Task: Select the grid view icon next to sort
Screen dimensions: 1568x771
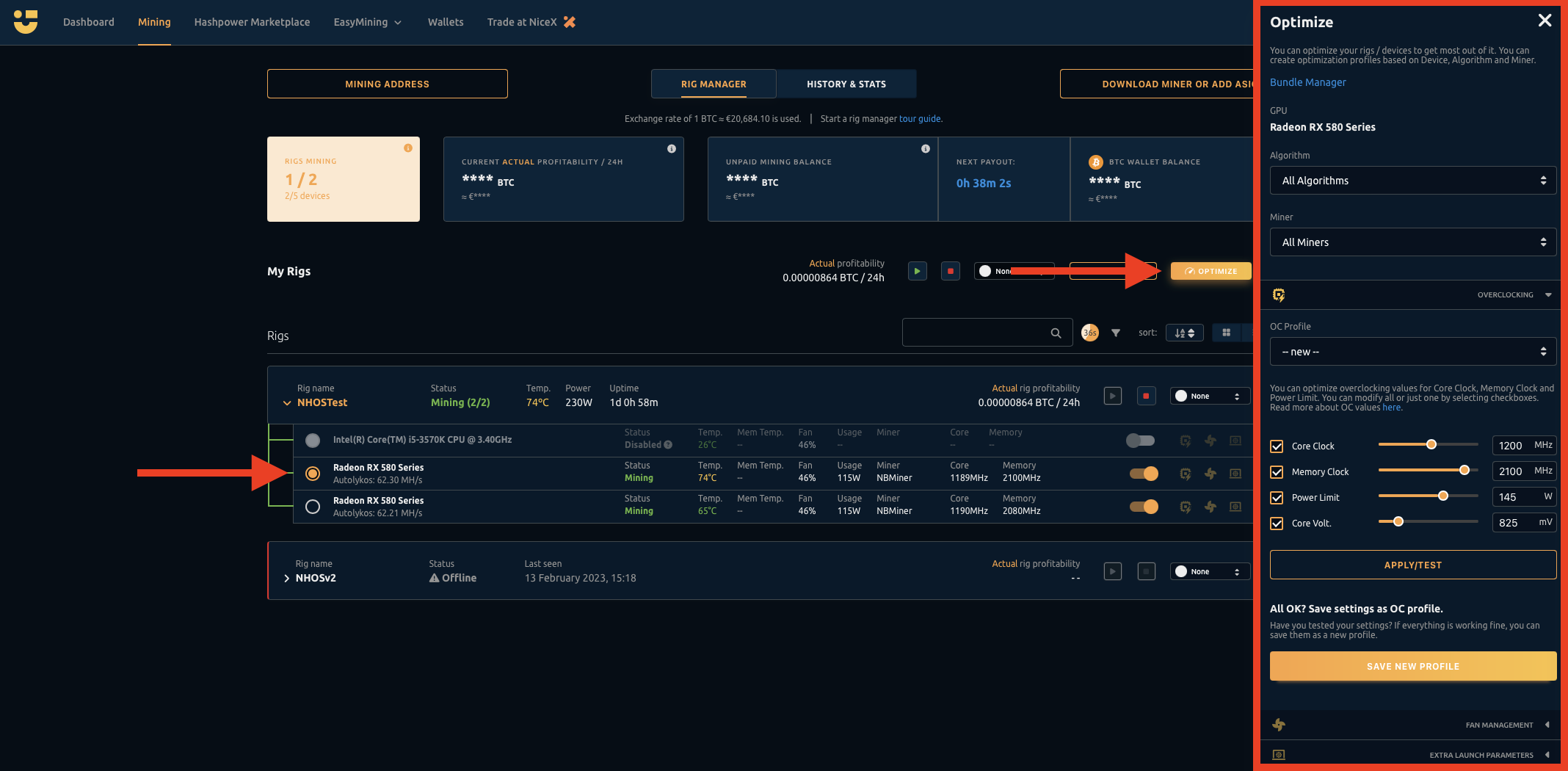Action: 1226,332
